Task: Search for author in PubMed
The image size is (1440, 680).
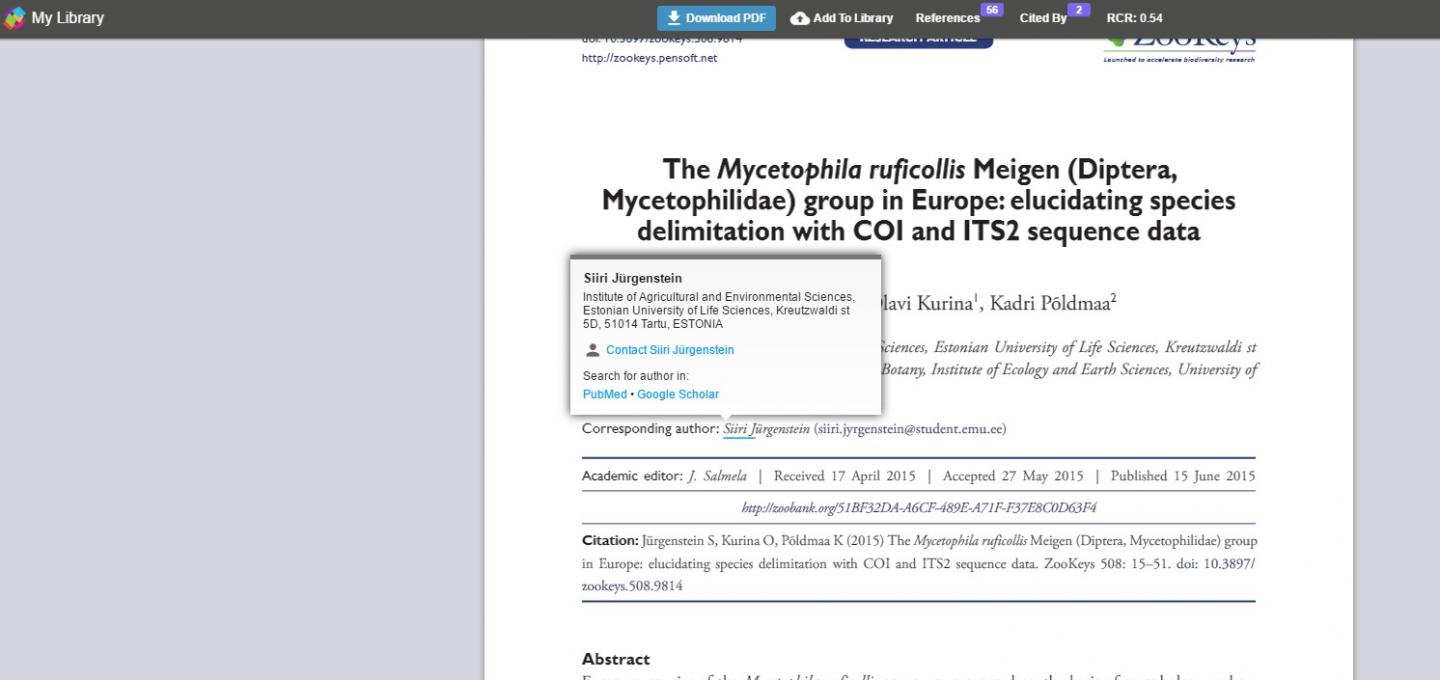Action: coord(604,394)
